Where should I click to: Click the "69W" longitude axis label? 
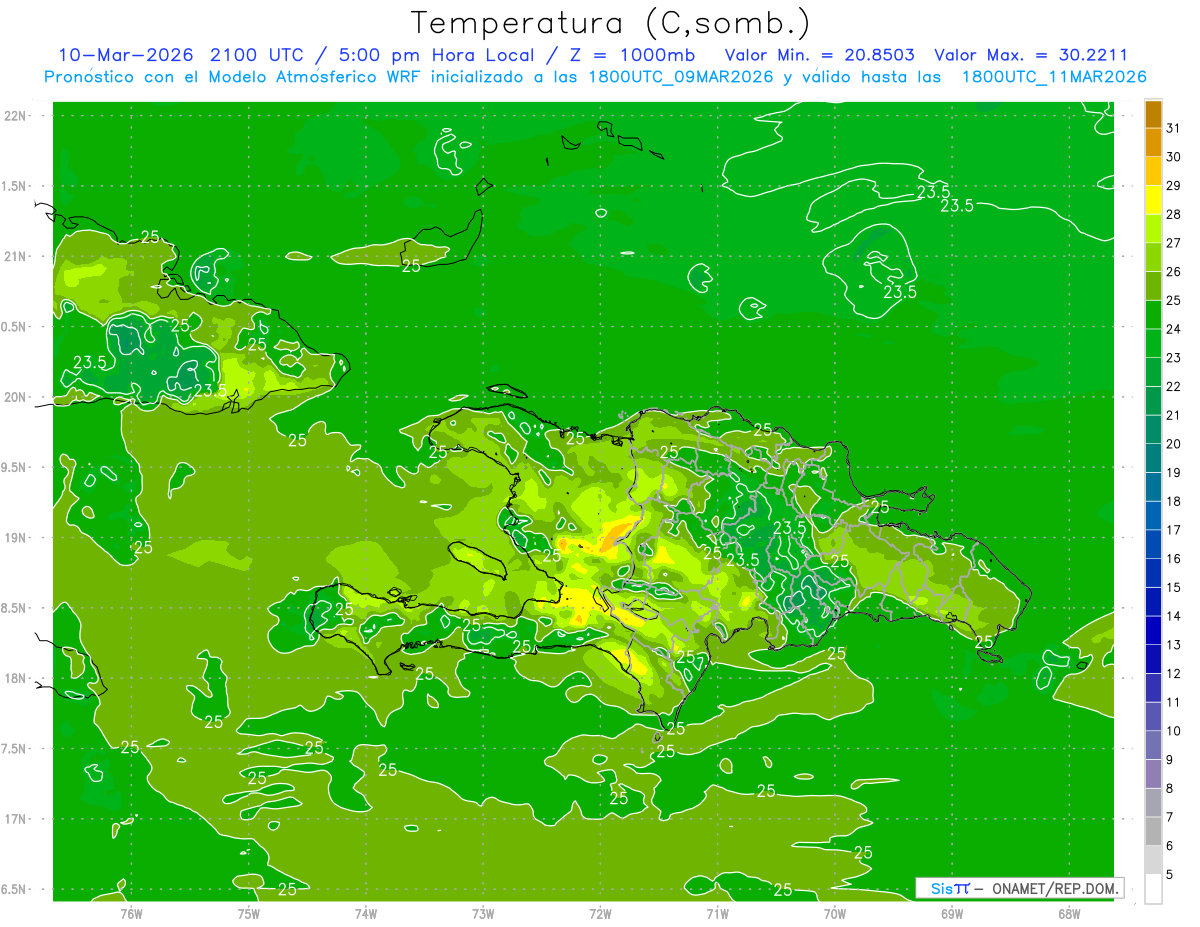(x=952, y=914)
